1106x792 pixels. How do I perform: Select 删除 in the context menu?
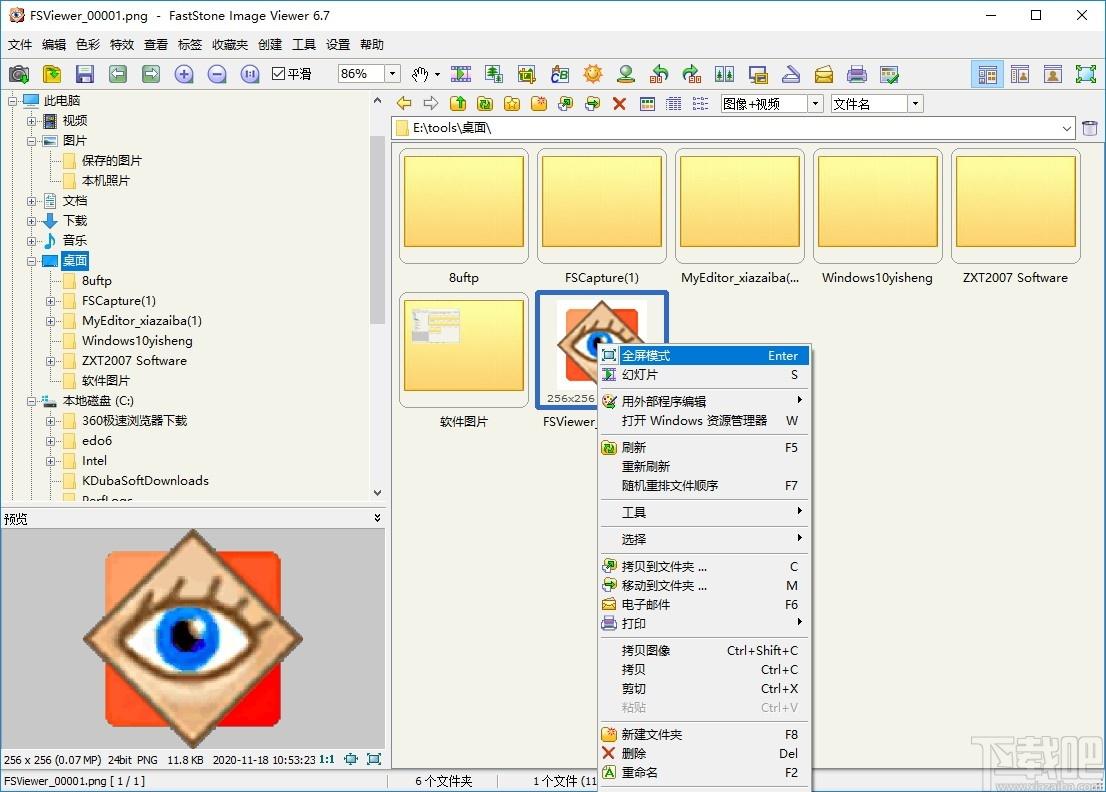click(704, 753)
